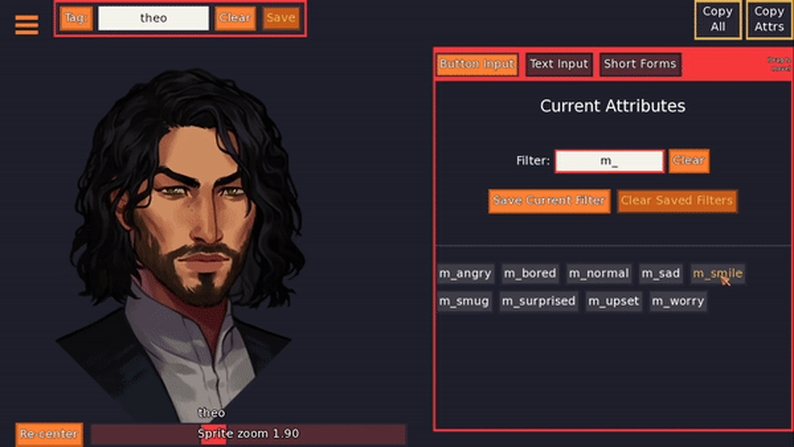Toggle the m_smile attribute

click(x=718, y=273)
